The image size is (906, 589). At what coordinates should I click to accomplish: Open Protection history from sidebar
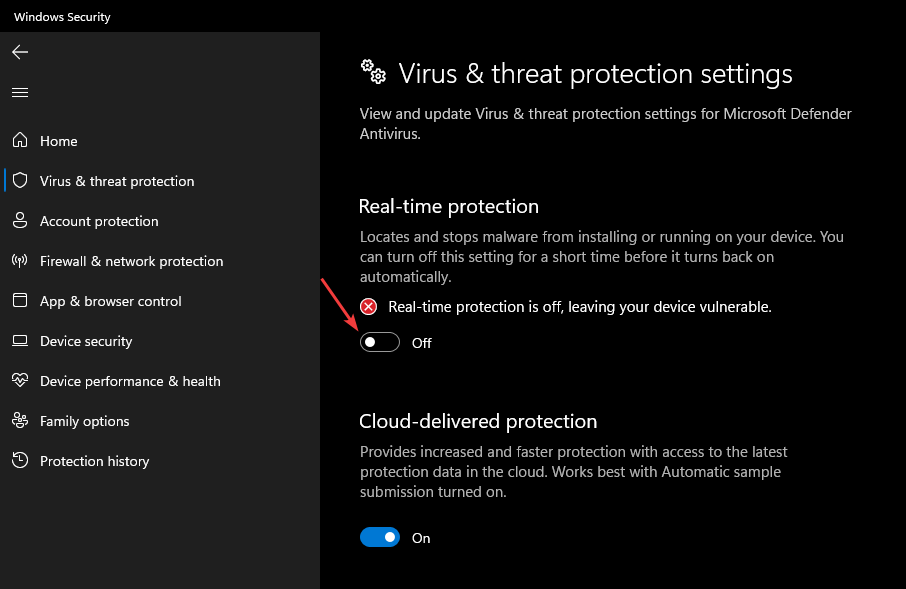click(x=94, y=461)
